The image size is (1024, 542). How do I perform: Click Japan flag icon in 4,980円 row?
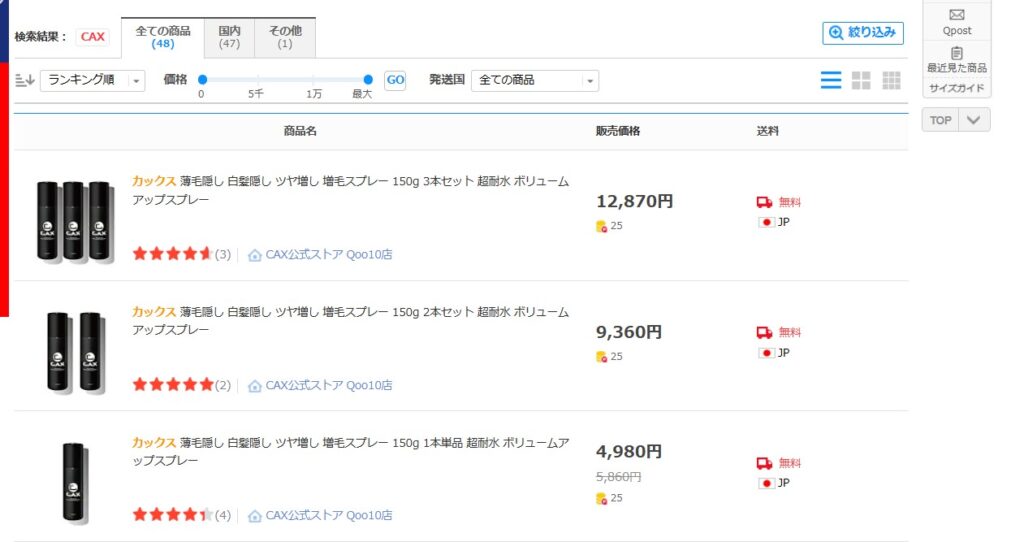click(766, 483)
